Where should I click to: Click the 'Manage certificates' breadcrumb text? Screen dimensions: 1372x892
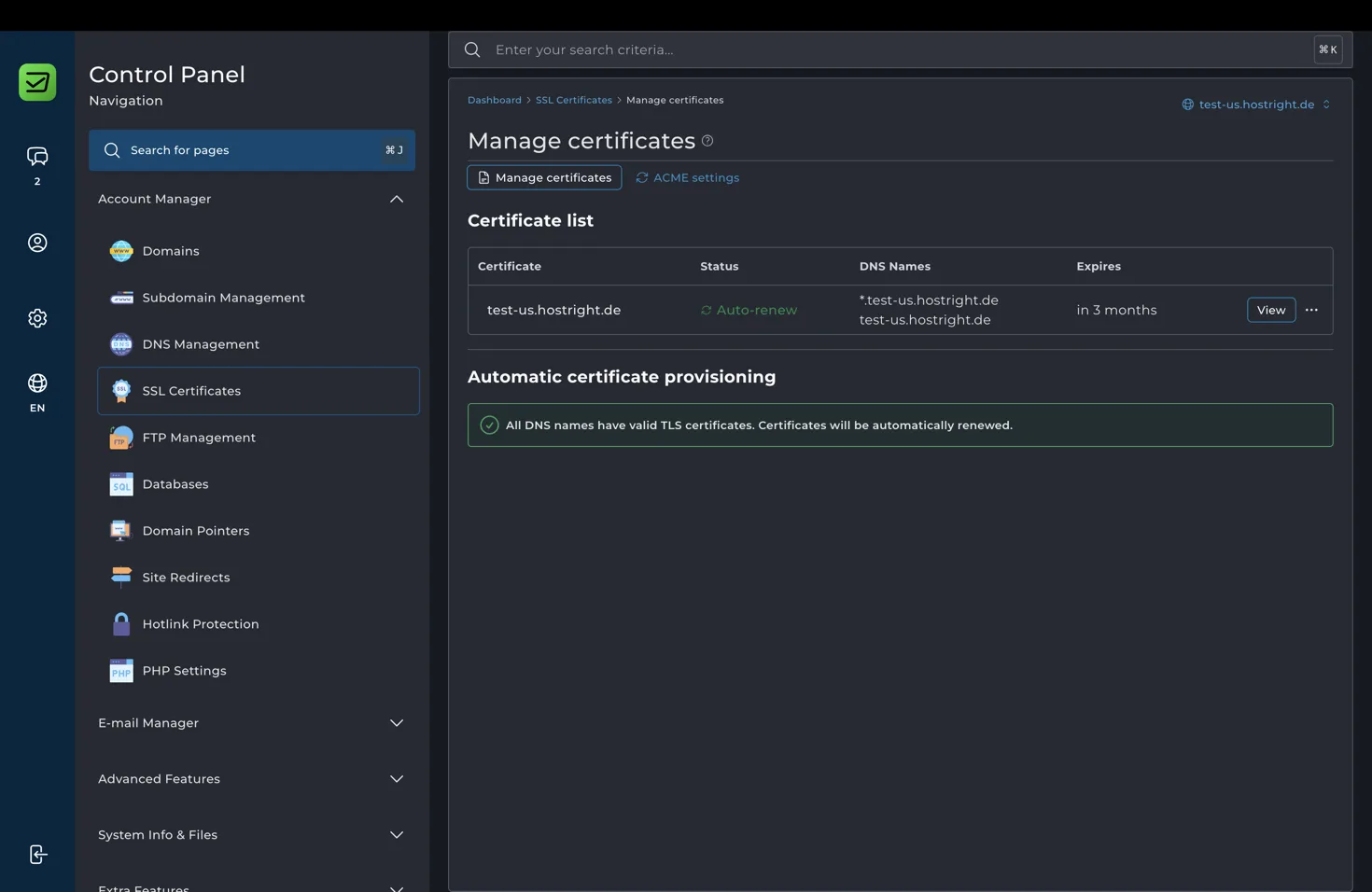675,100
